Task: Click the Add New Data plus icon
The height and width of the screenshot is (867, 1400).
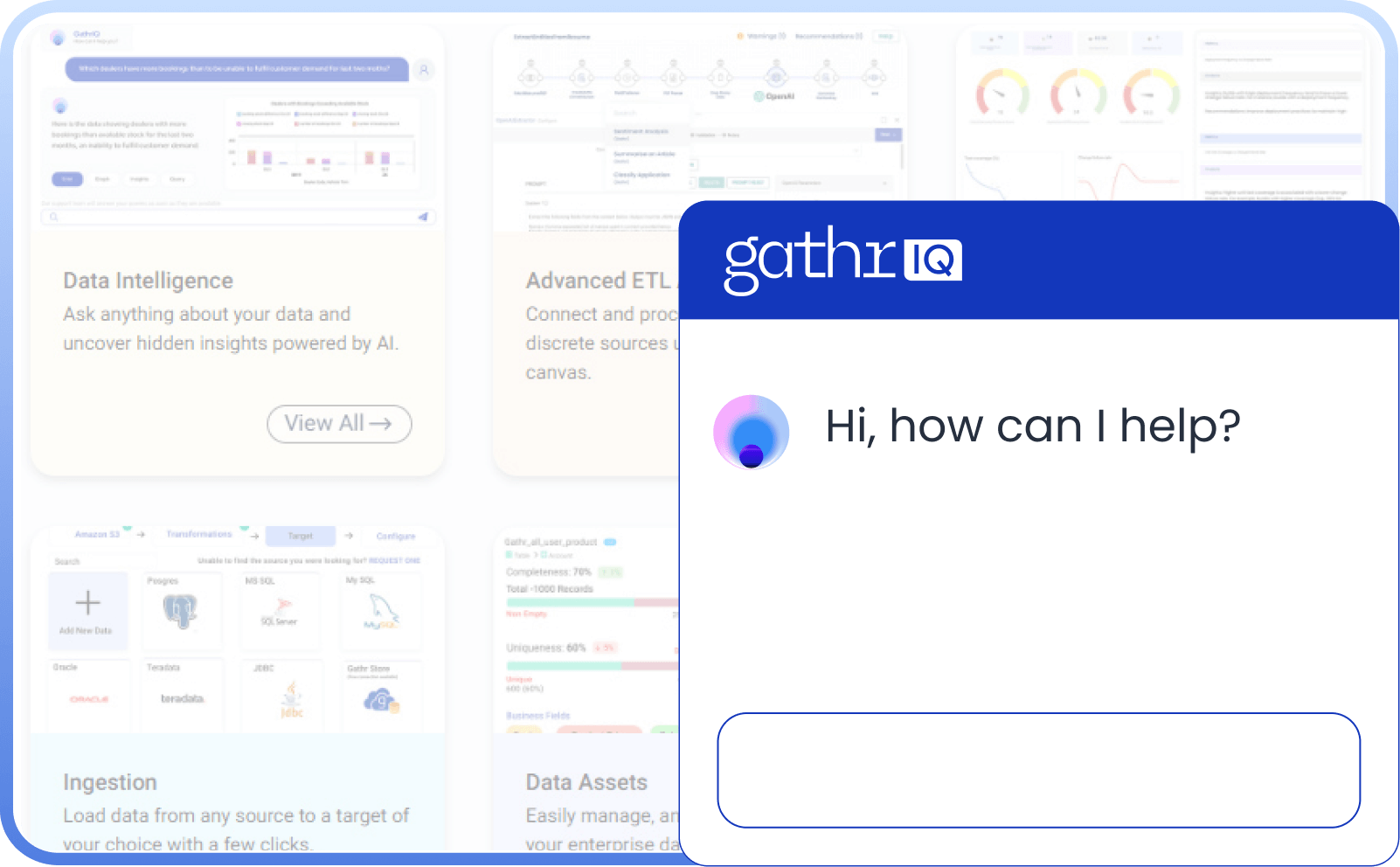Action: (87, 604)
